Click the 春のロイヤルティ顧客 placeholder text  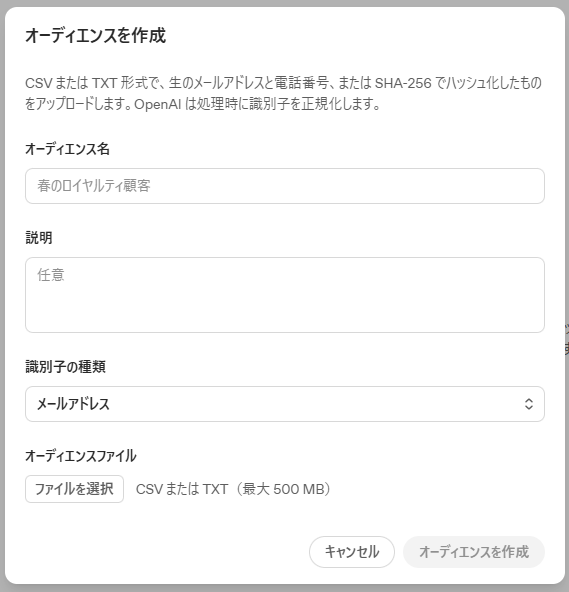pos(94,186)
